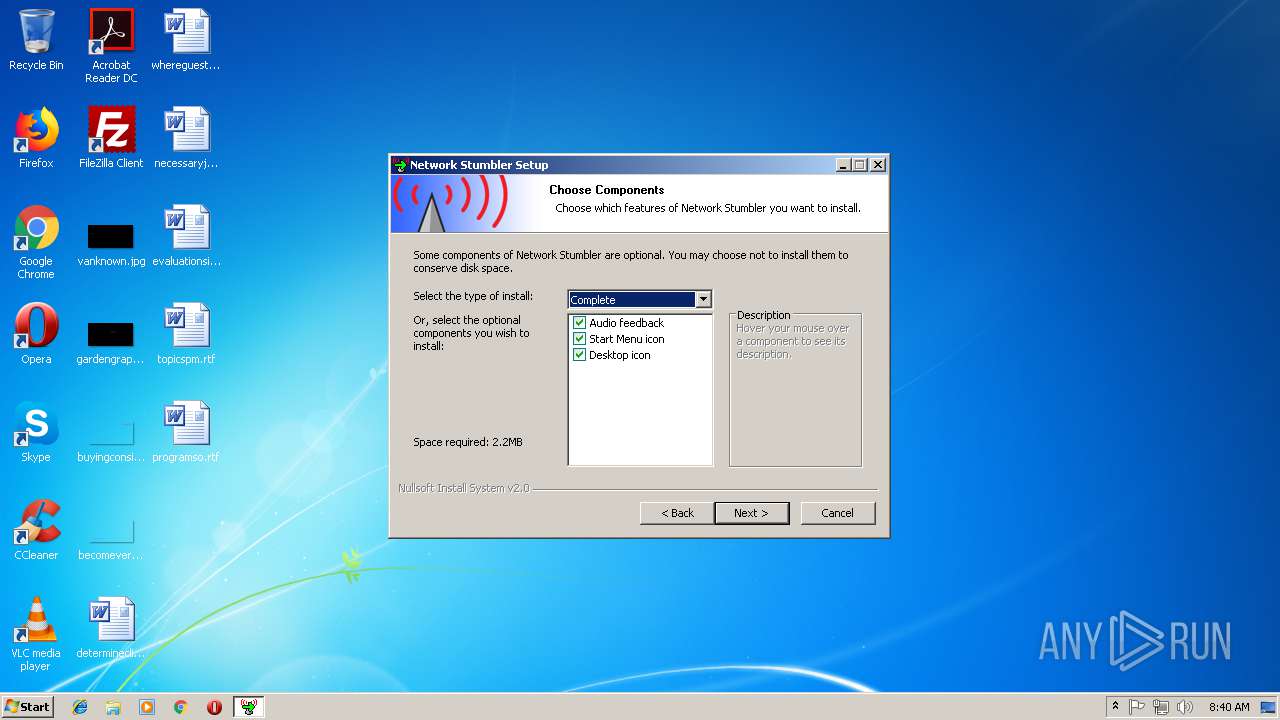Open Firefox desktop shortcut
The image size is (1280, 720).
[36, 138]
